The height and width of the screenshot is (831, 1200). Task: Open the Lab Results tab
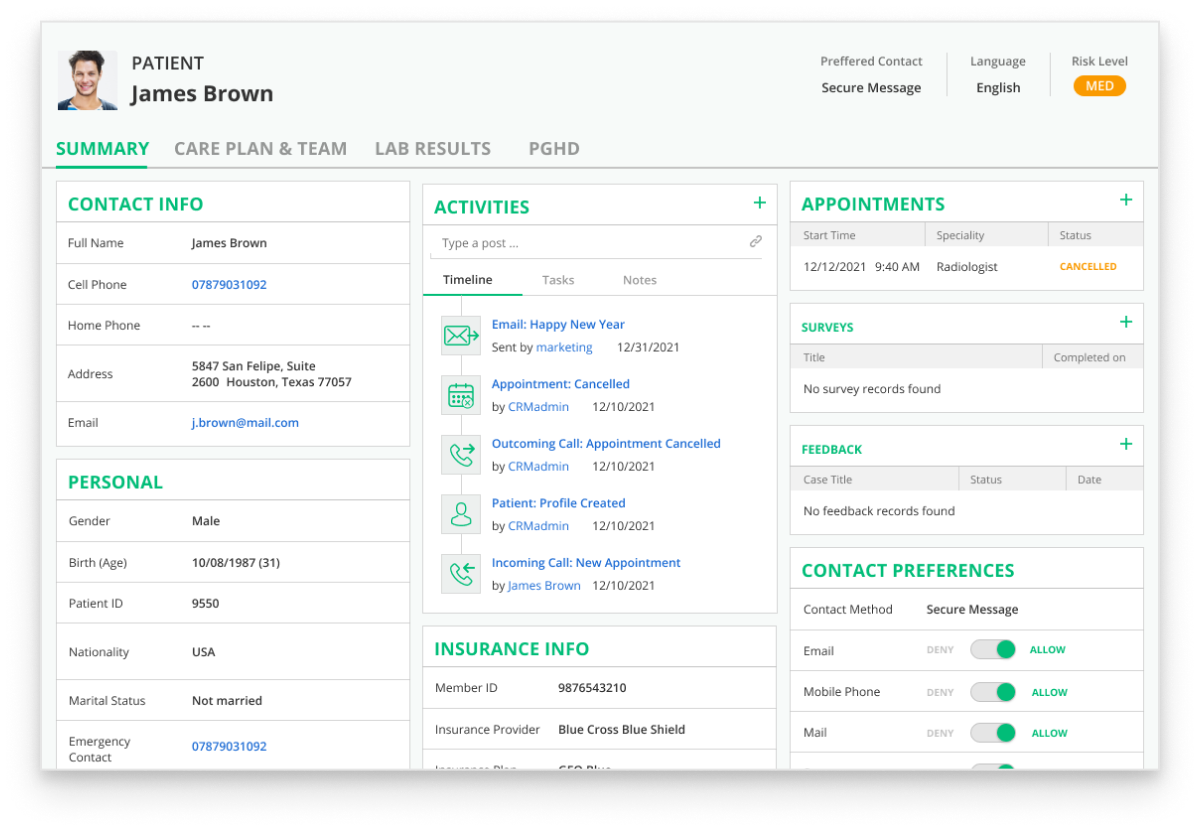[432, 149]
